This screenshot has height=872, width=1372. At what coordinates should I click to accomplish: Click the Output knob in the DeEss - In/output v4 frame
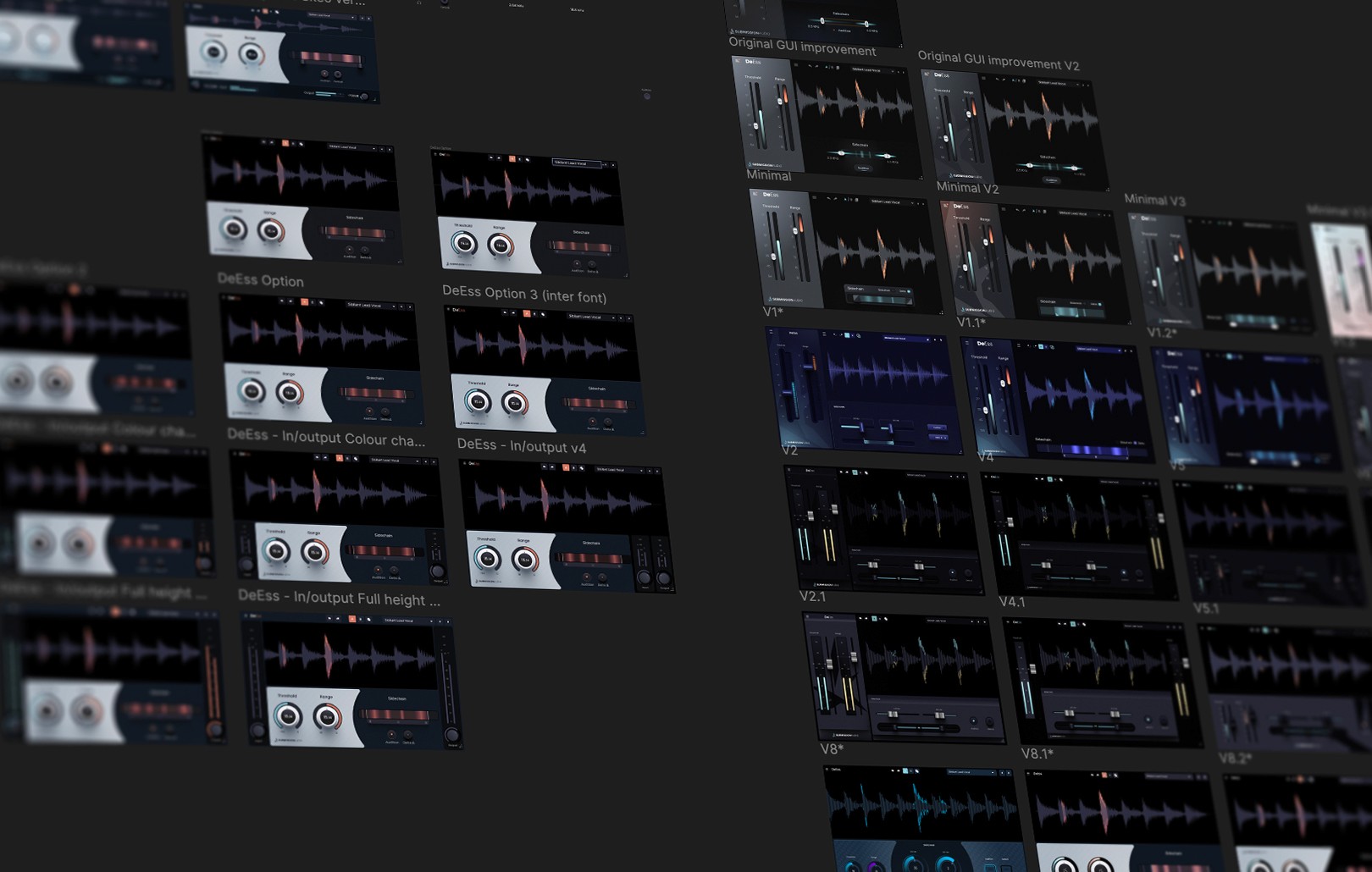[663, 578]
